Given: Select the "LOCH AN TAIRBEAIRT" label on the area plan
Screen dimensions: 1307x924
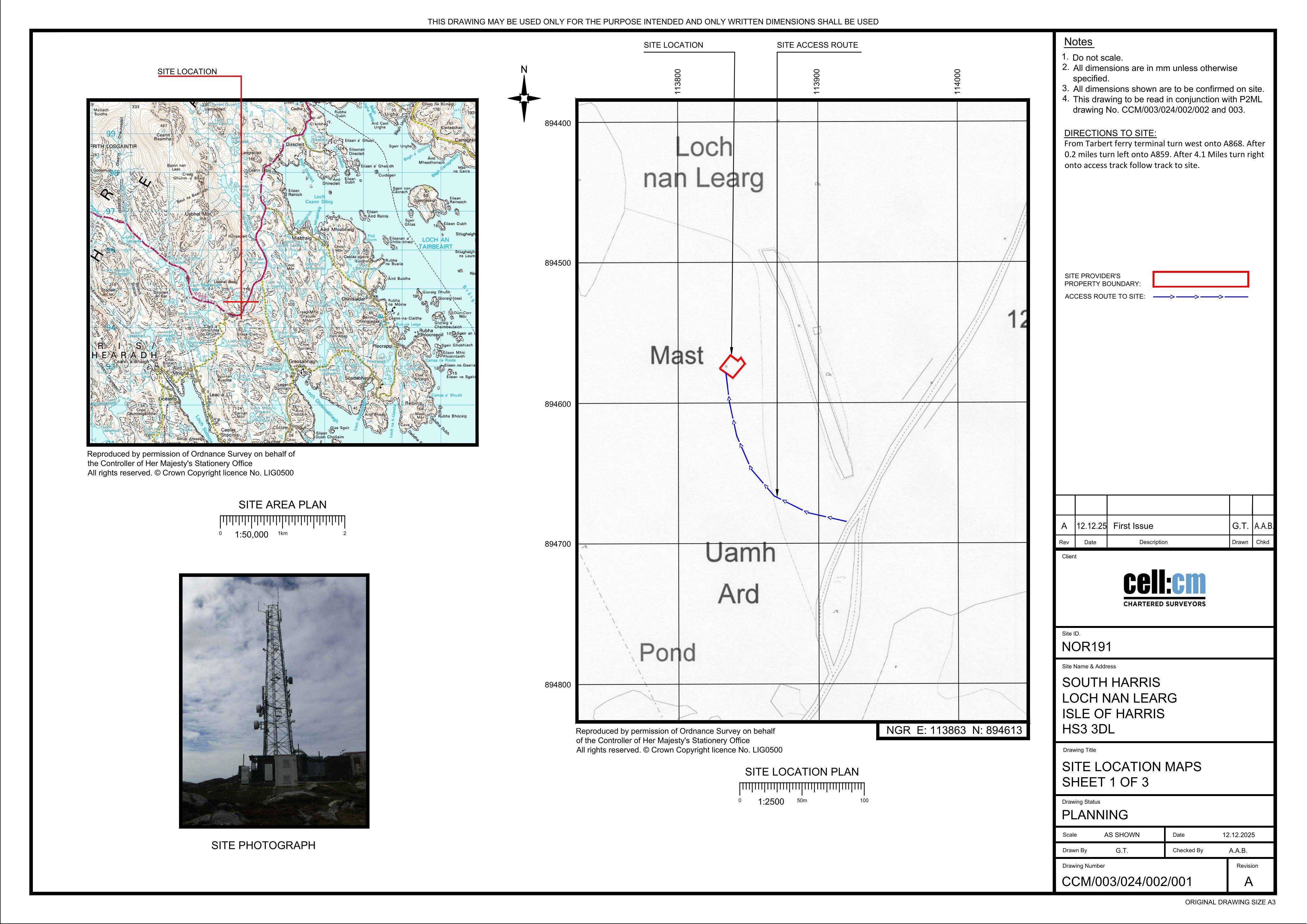Looking at the screenshot, I should (x=436, y=243).
